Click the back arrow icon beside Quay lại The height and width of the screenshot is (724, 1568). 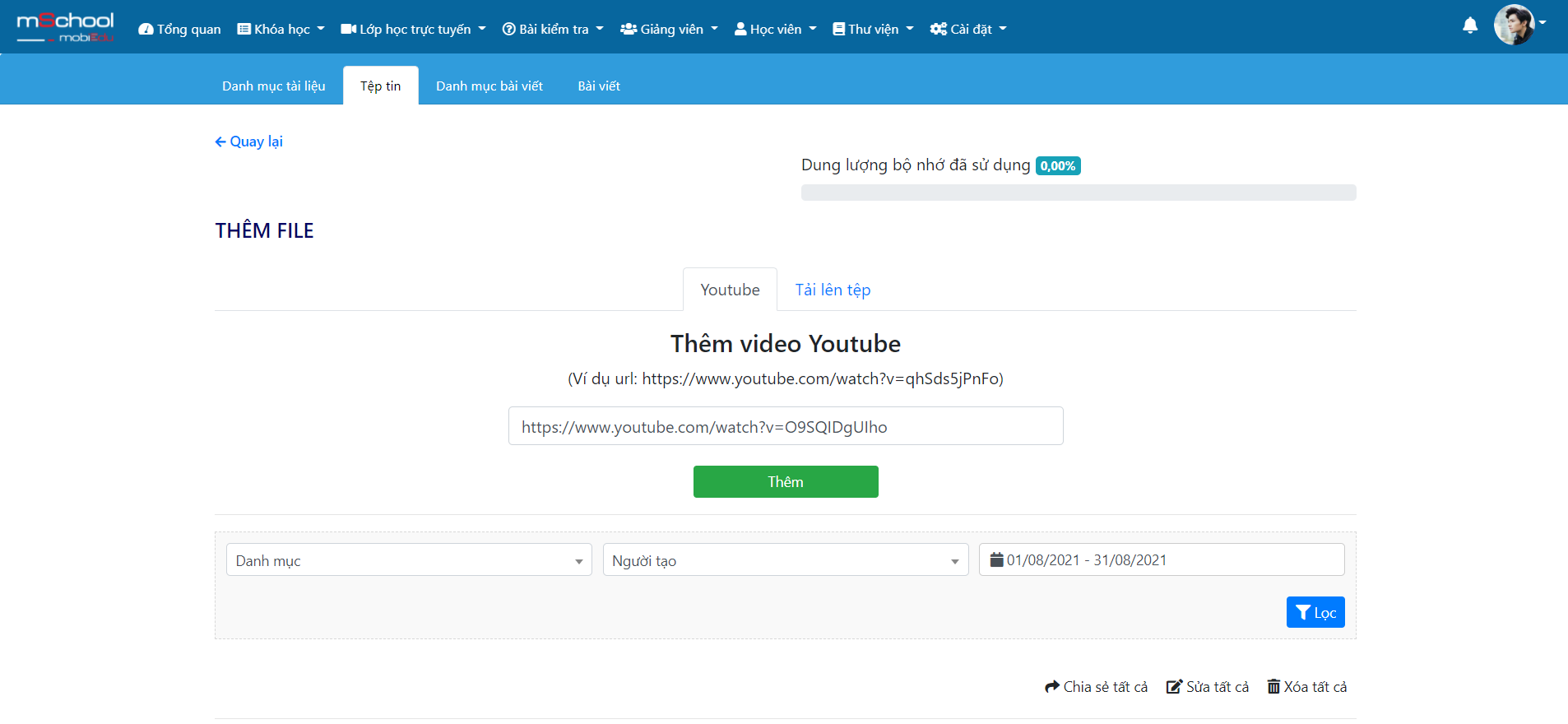tap(220, 142)
